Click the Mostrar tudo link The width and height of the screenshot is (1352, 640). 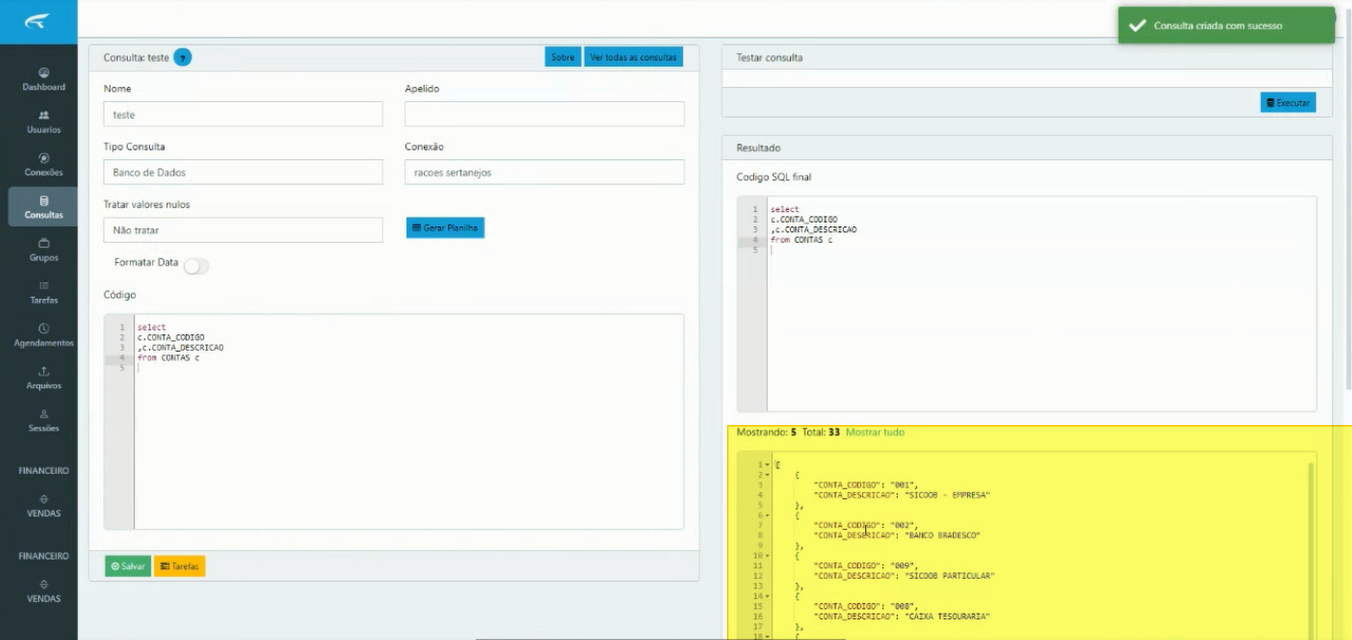[x=875, y=432]
